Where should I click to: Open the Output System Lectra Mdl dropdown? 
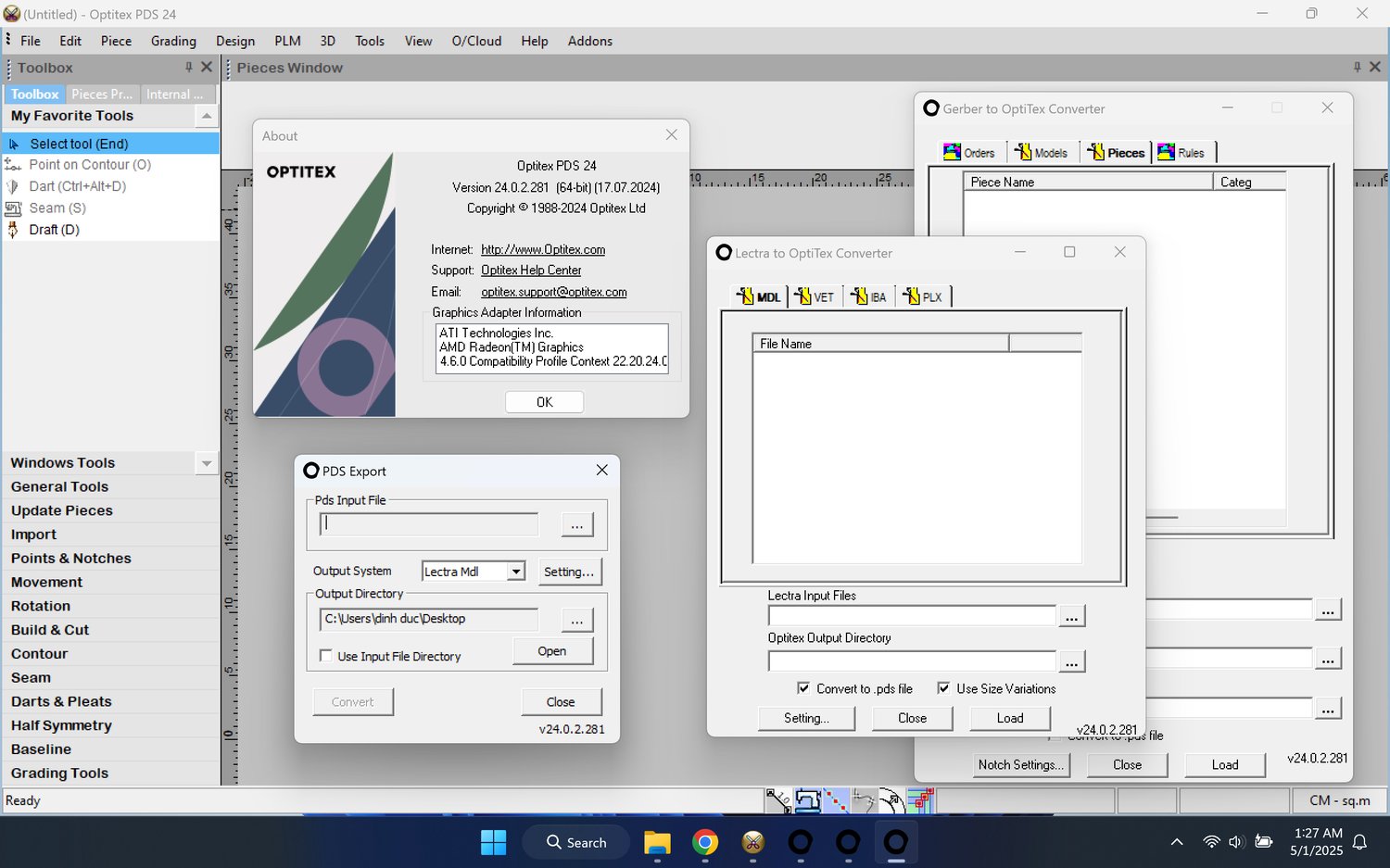coord(516,572)
